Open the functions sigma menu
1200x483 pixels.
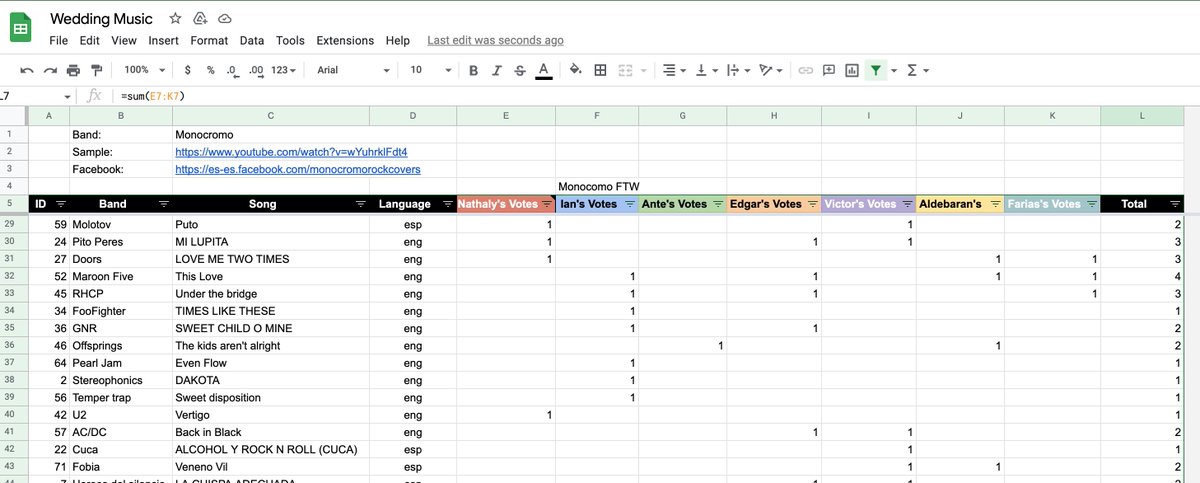(x=917, y=70)
